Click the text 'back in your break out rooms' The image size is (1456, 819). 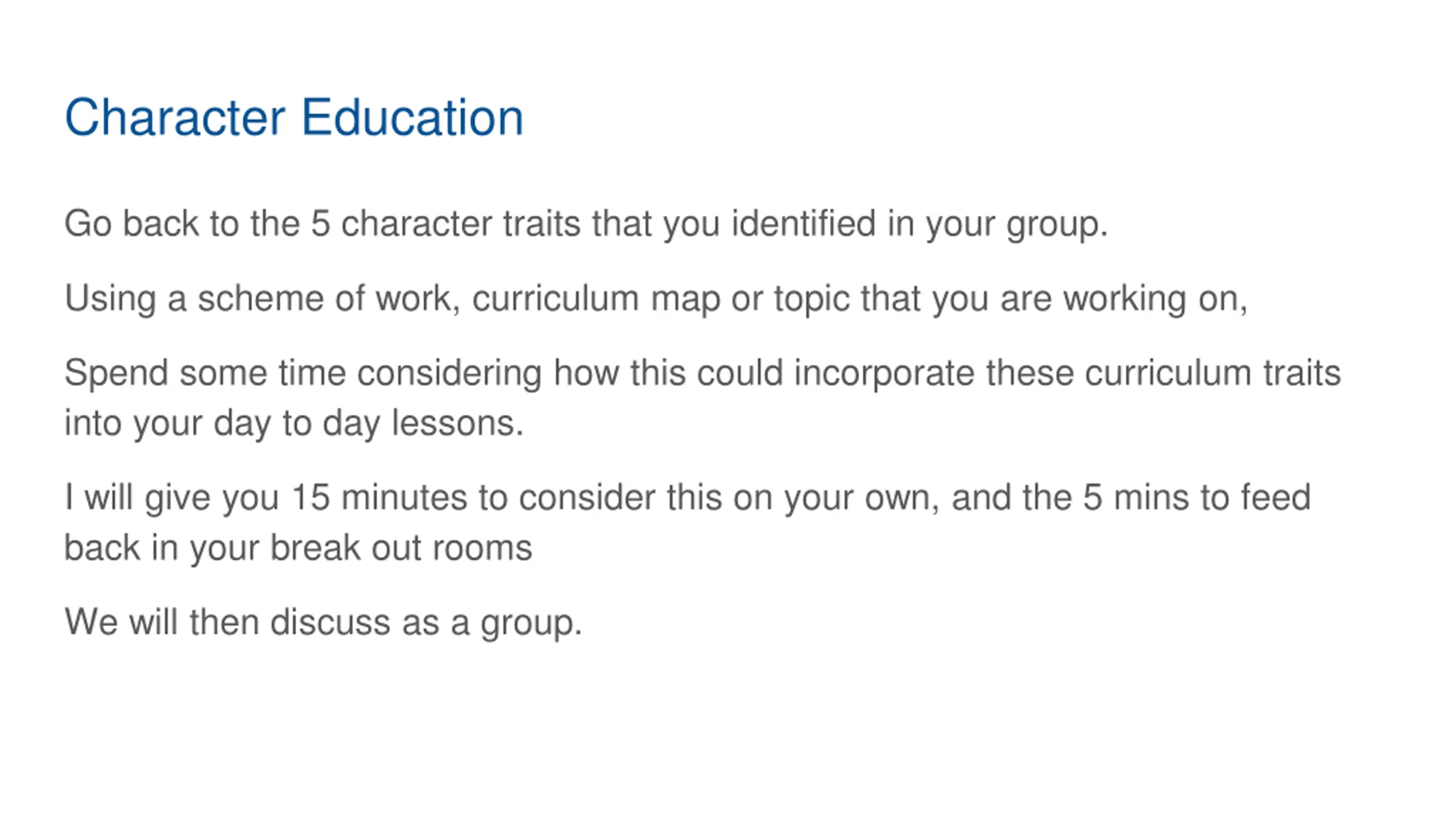point(298,548)
